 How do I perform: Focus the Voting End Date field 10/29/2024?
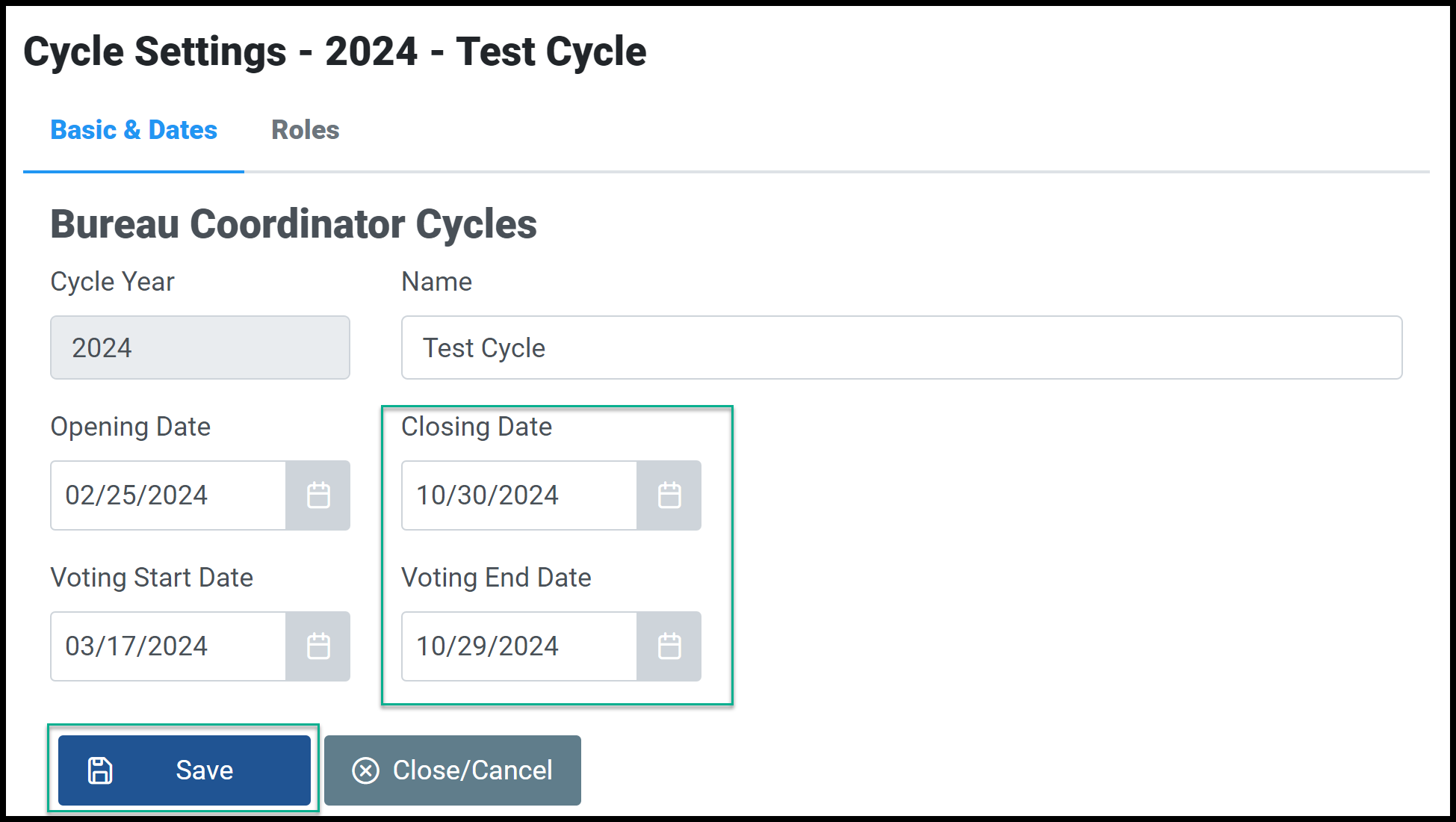click(x=519, y=646)
